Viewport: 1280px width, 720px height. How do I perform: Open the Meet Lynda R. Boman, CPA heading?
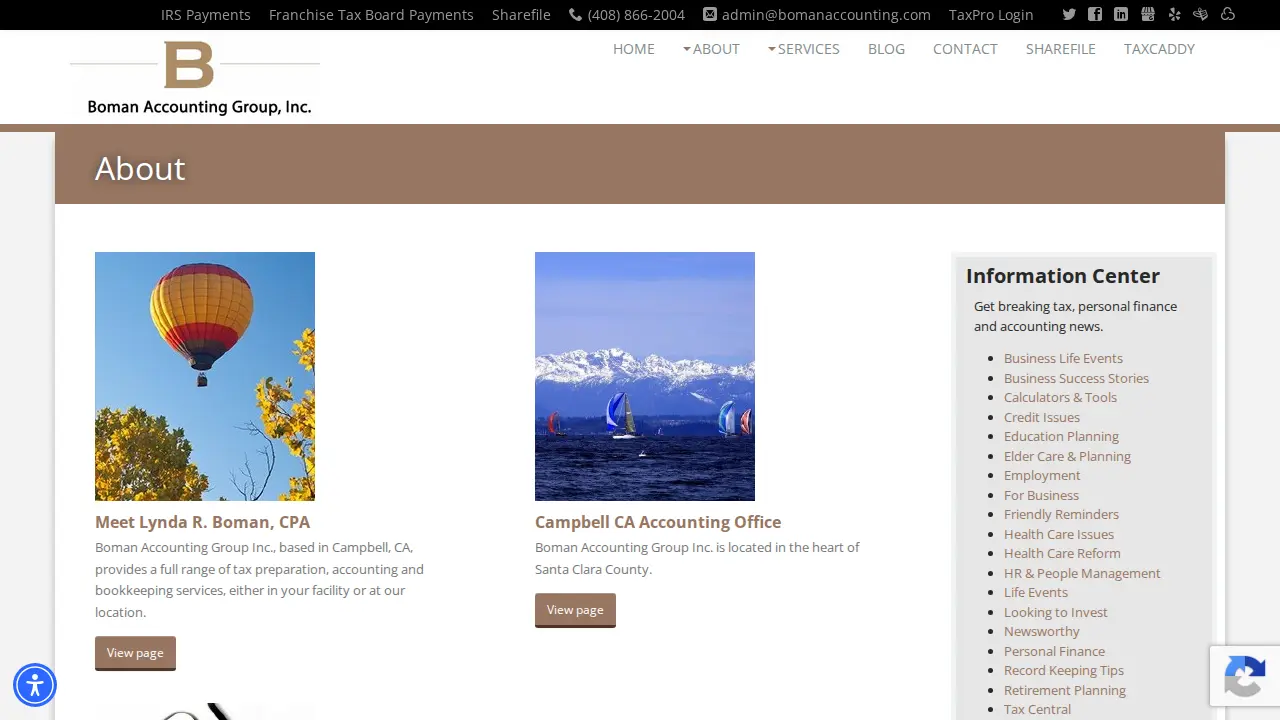(x=202, y=522)
